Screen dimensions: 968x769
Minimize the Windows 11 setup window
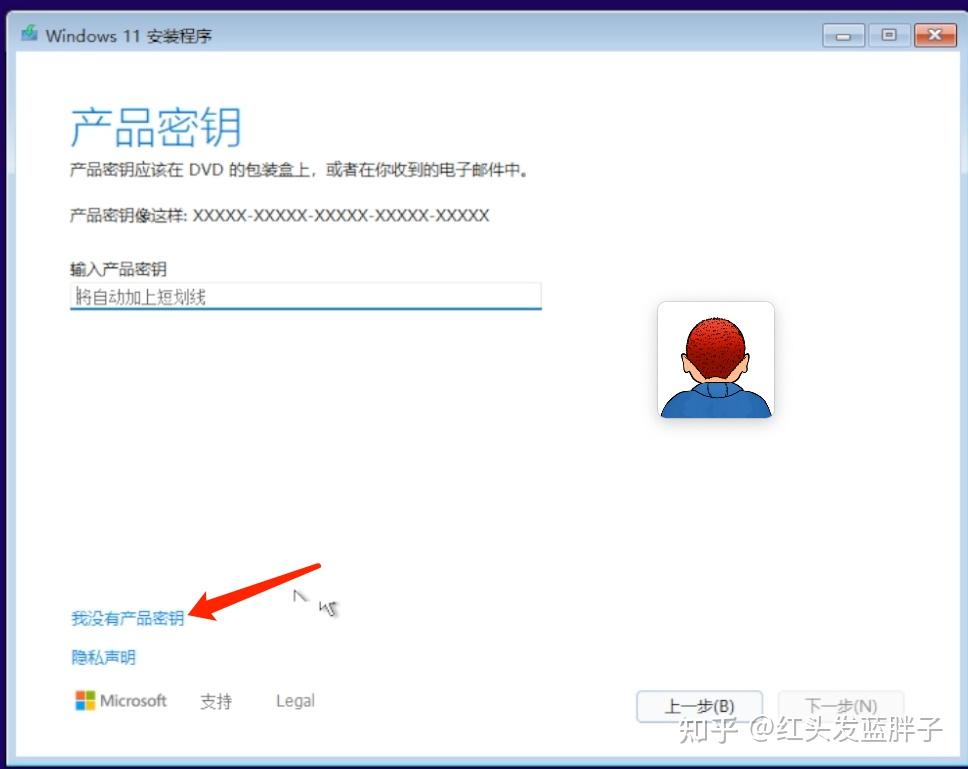click(x=843, y=36)
